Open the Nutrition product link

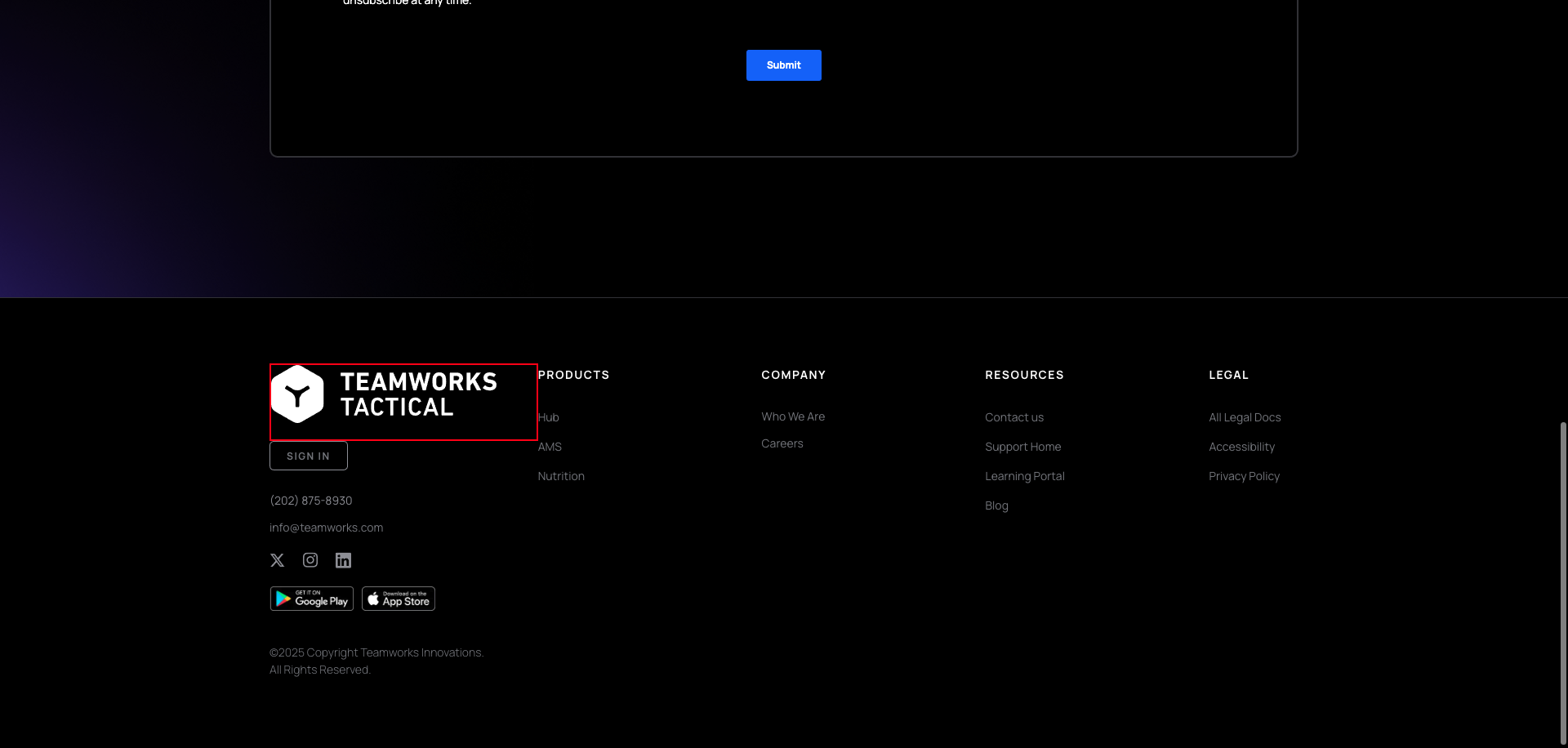561,476
